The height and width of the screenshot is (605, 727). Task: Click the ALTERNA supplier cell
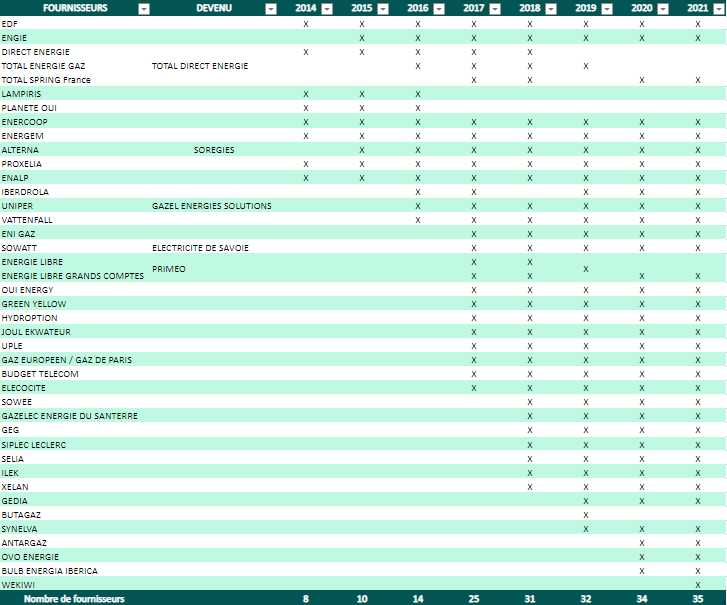(x=75, y=150)
